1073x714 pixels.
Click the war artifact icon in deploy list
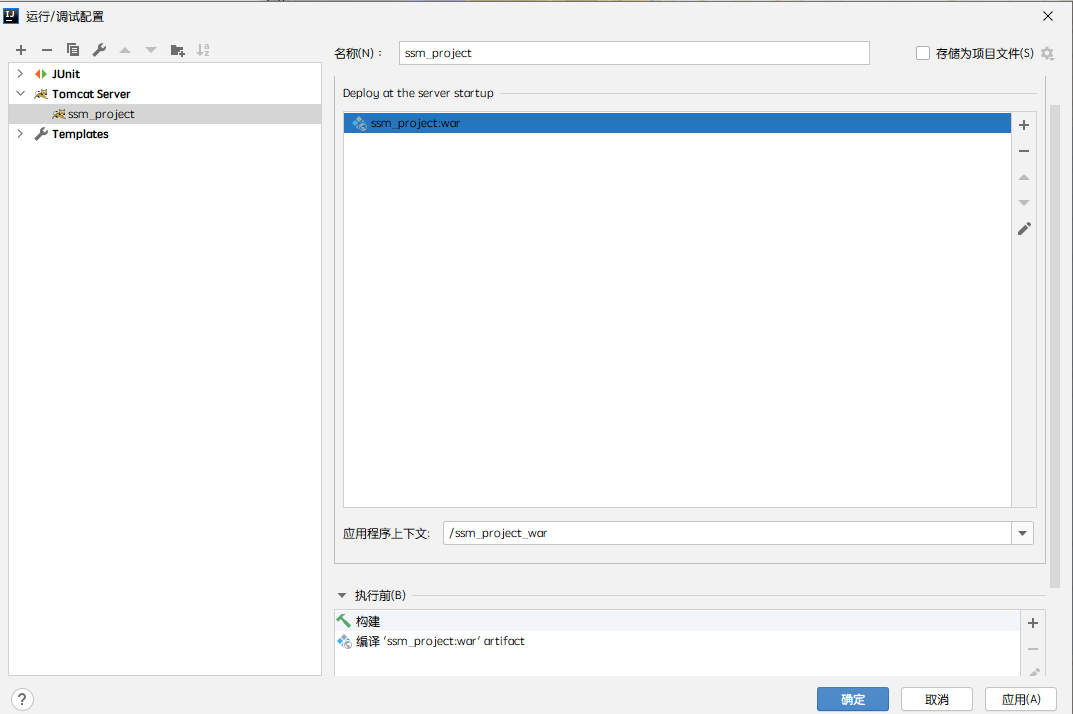click(359, 123)
